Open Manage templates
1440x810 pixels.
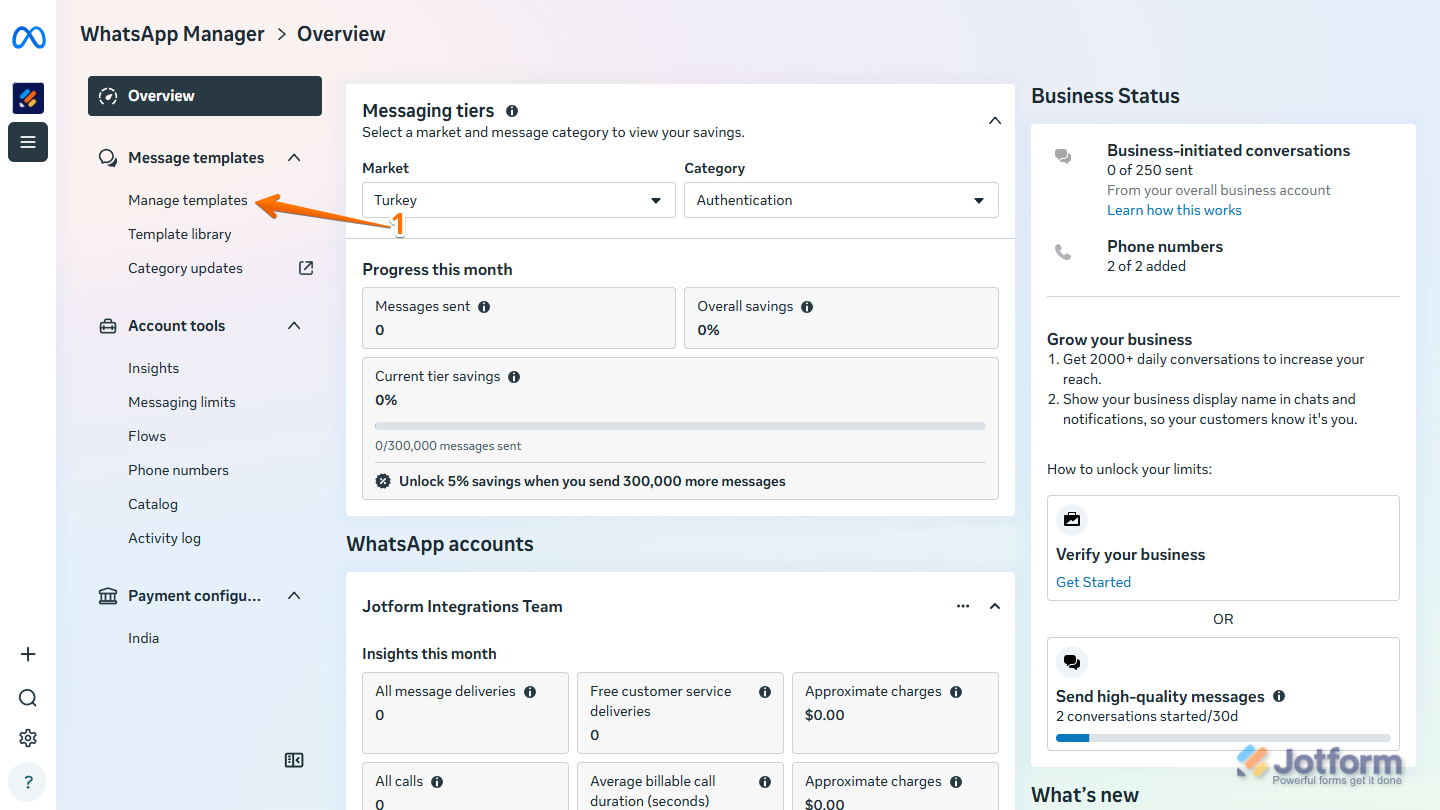[x=188, y=200]
